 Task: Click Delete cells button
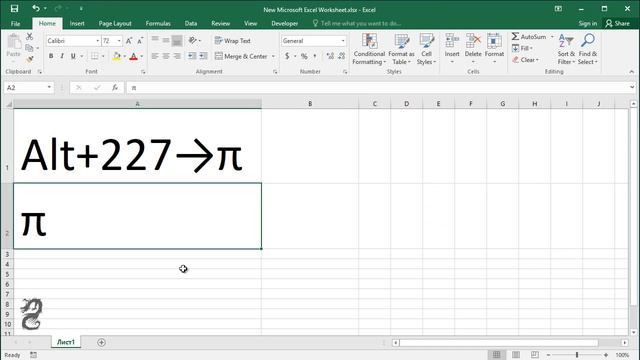(473, 49)
